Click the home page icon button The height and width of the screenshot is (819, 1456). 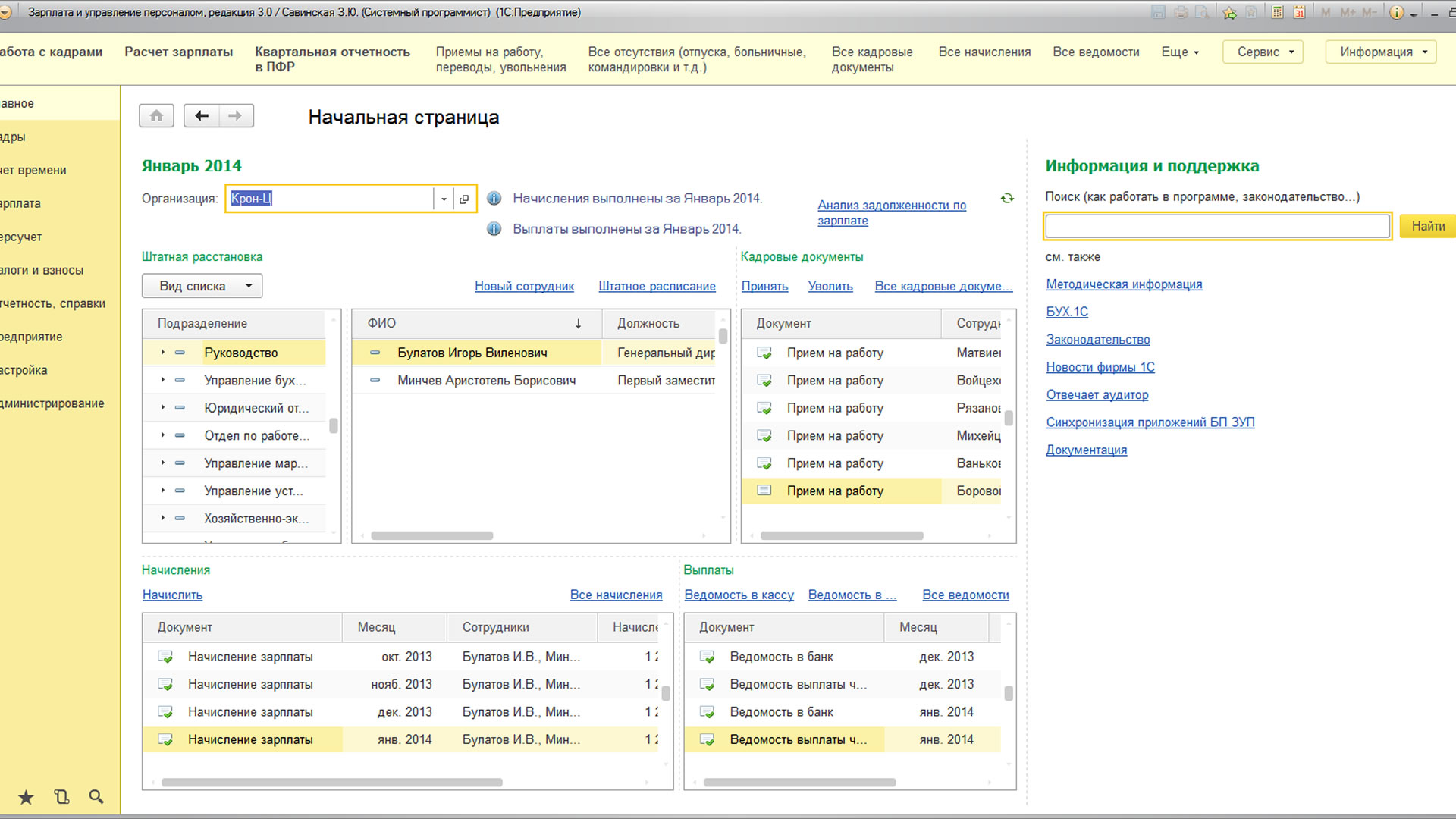pos(156,116)
